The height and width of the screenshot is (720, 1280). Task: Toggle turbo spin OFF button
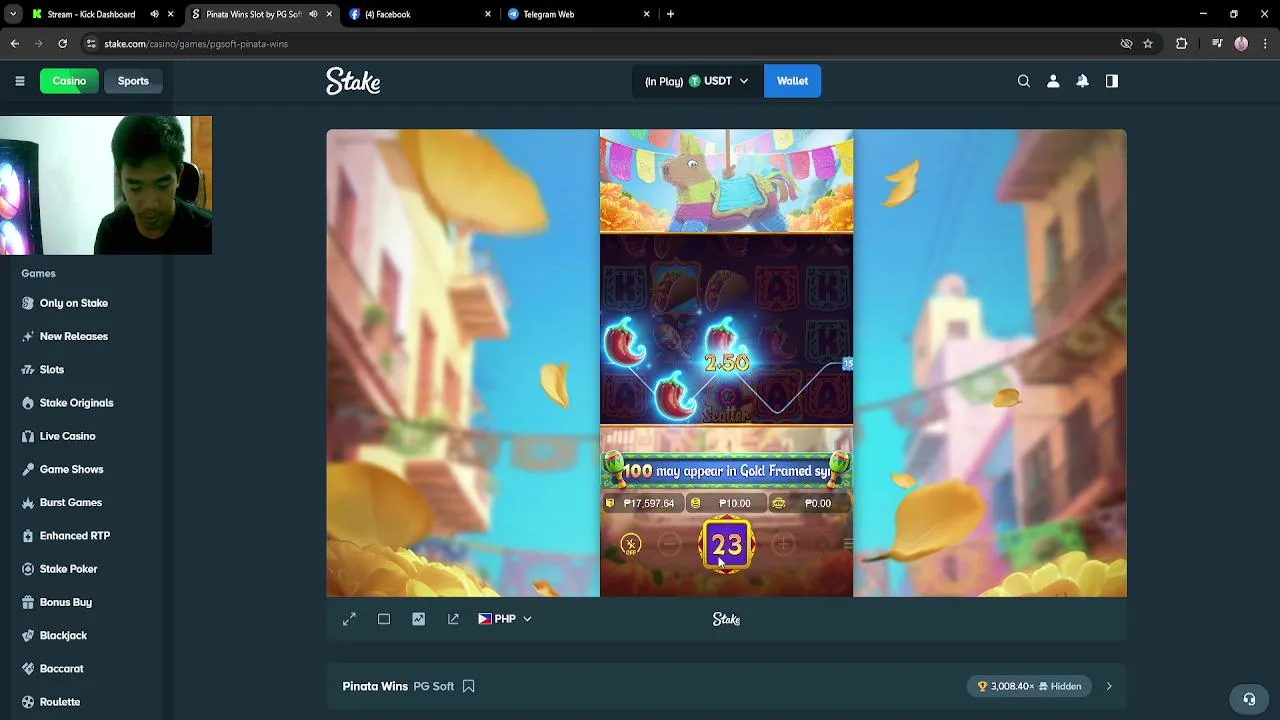tap(630, 545)
